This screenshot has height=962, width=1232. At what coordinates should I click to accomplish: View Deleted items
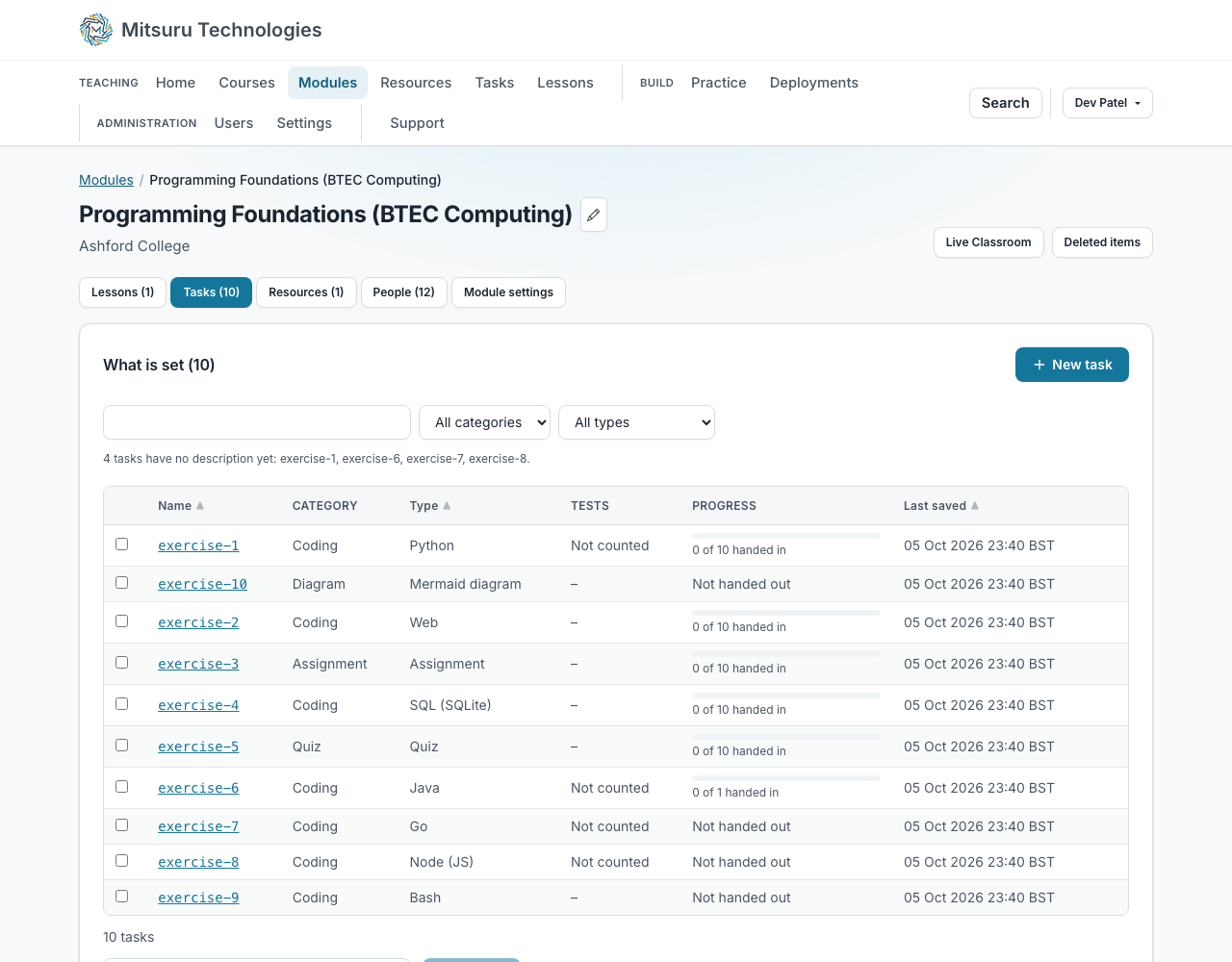tap(1102, 242)
